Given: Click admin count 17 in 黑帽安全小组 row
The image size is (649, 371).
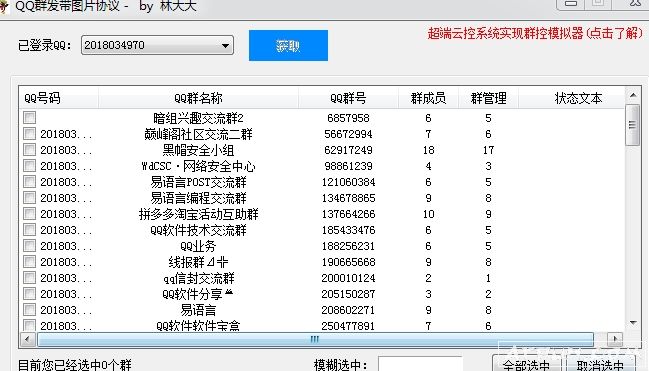Looking at the screenshot, I should (x=488, y=150).
